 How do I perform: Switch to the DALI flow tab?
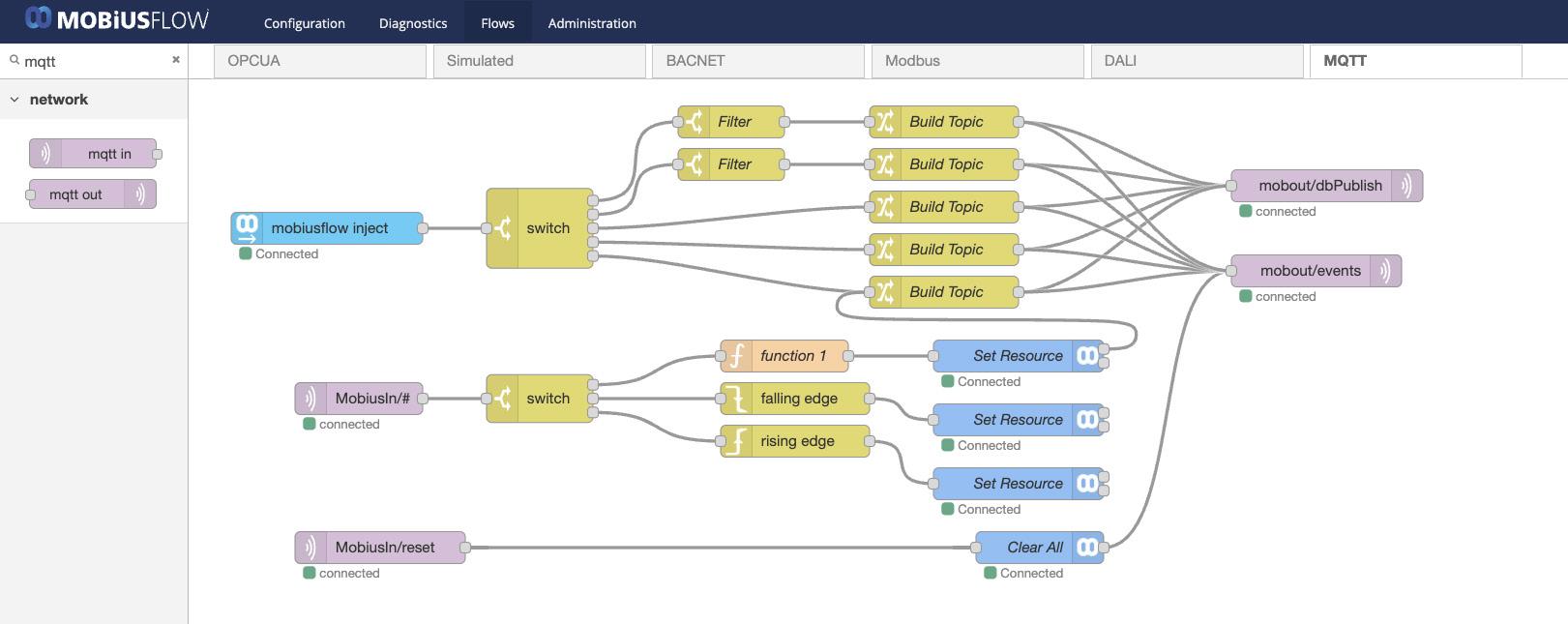(1197, 61)
